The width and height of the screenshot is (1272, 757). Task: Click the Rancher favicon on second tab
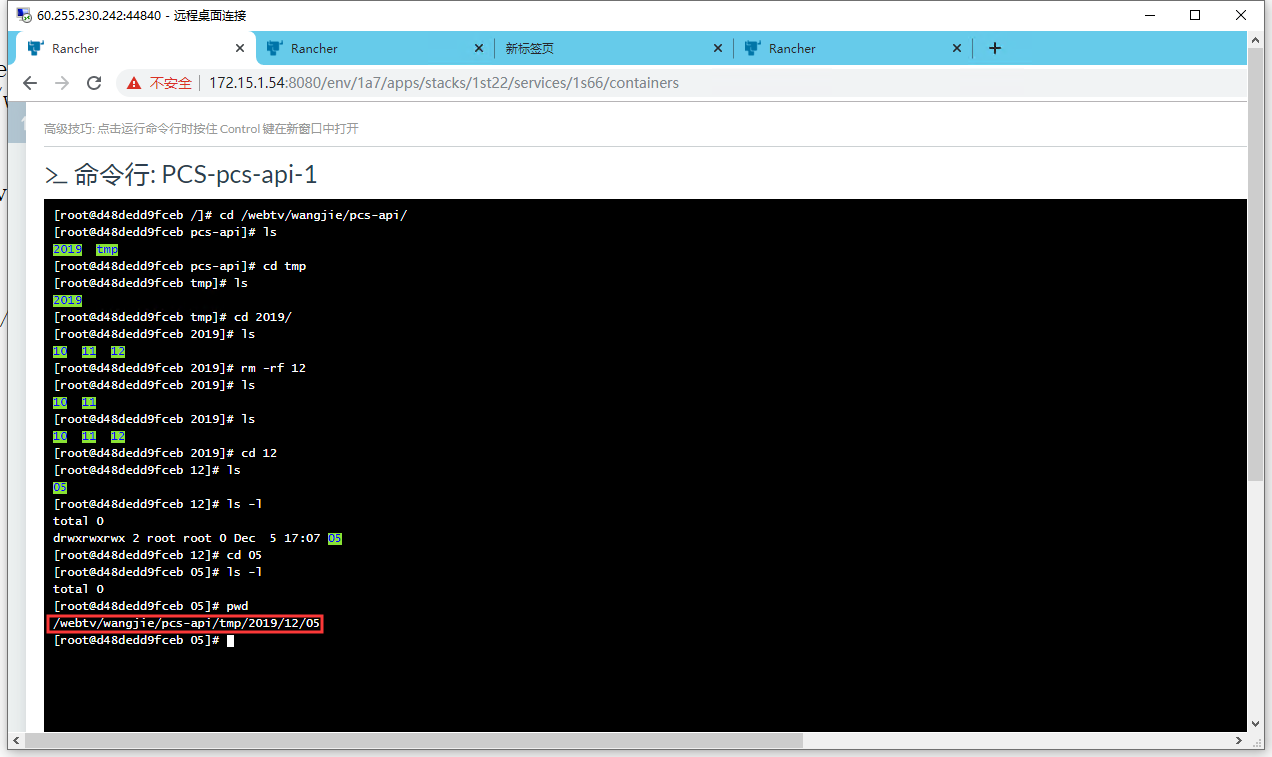click(275, 48)
